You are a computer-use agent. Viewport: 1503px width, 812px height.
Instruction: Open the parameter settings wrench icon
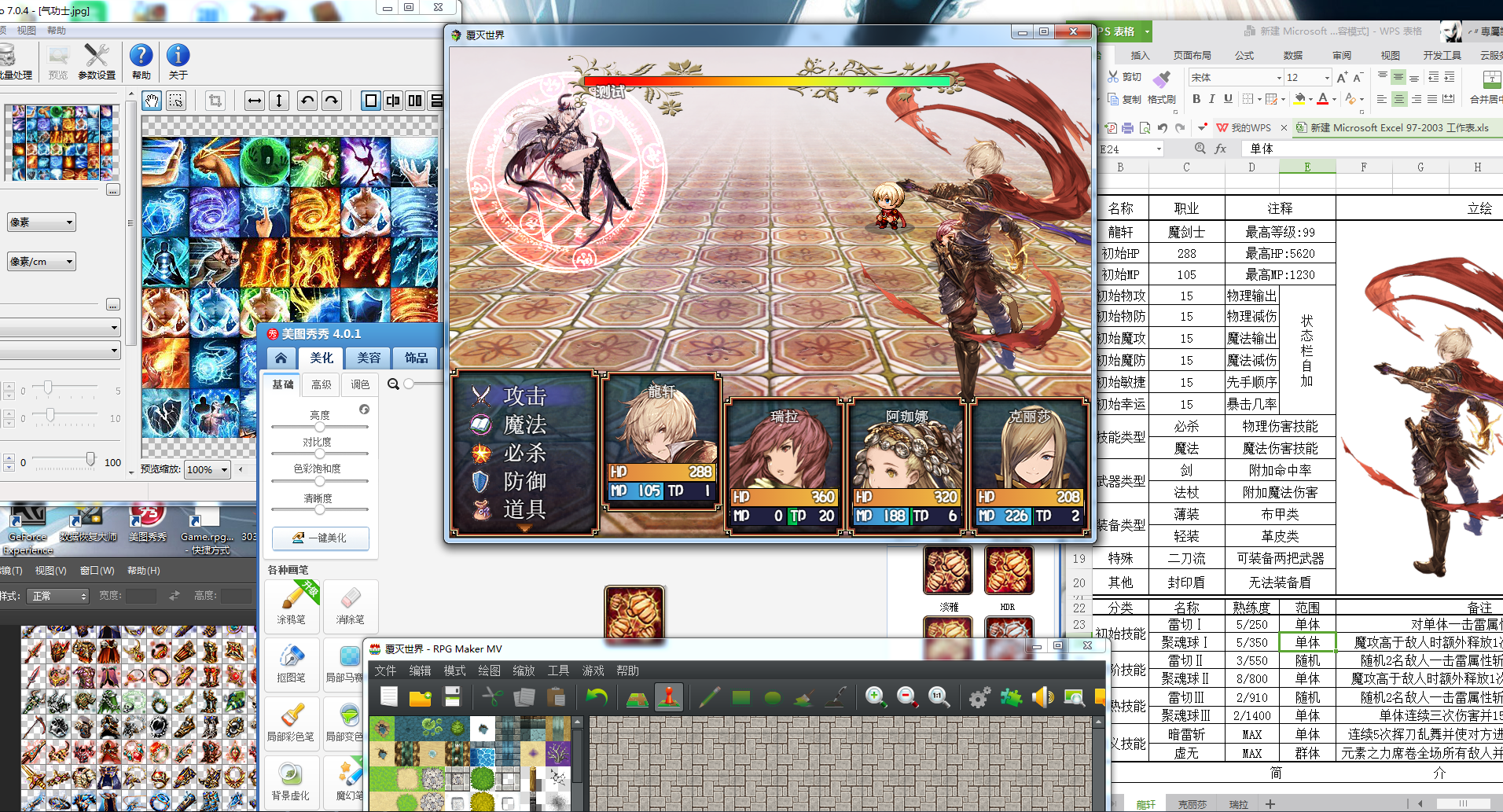pos(97,61)
